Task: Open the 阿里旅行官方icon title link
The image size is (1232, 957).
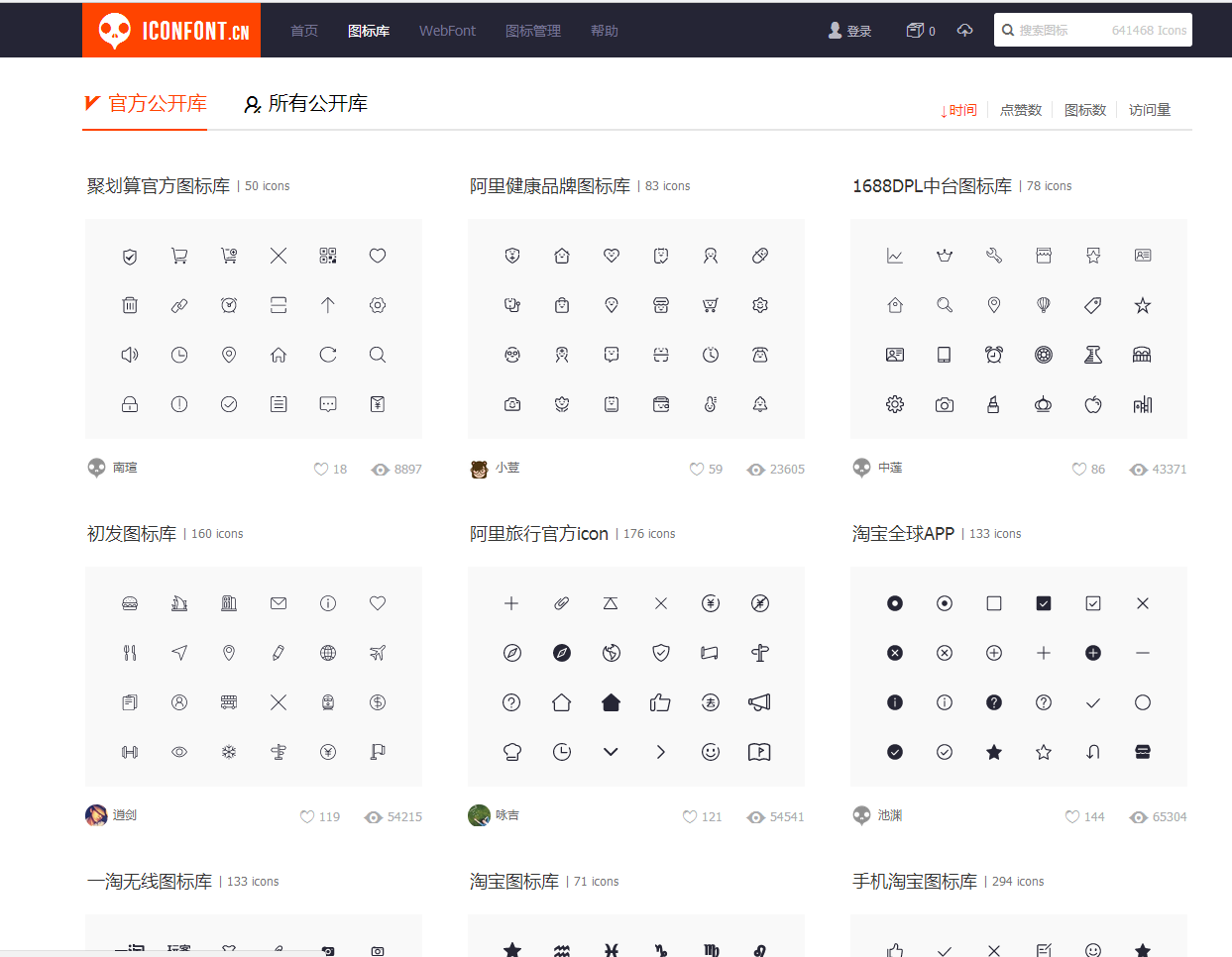Action: [x=539, y=534]
